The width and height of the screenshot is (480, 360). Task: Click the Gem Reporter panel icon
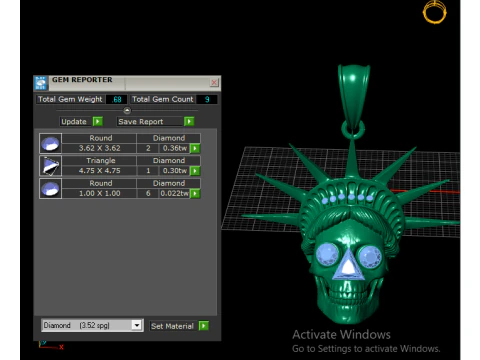(41, 83)
